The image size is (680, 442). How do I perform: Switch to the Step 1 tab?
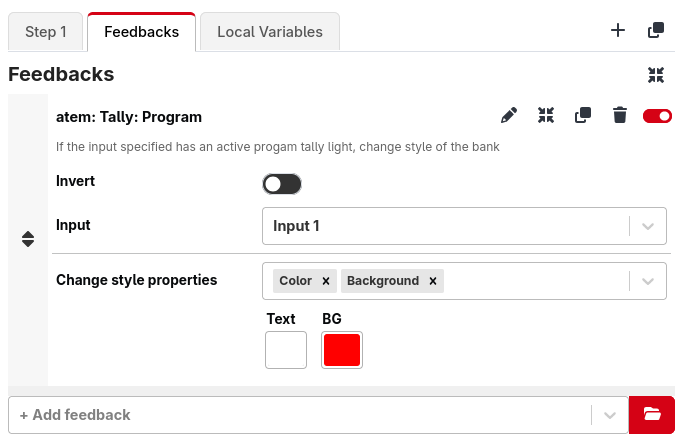[46, 32]
